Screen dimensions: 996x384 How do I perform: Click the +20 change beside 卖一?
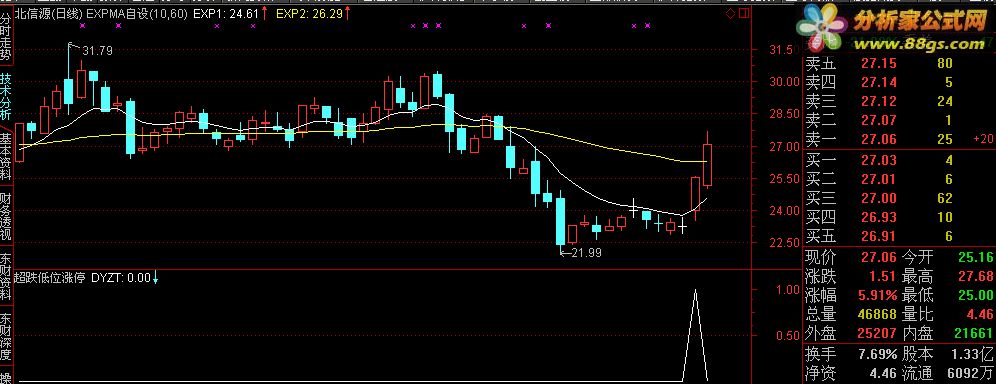[983, 138]
